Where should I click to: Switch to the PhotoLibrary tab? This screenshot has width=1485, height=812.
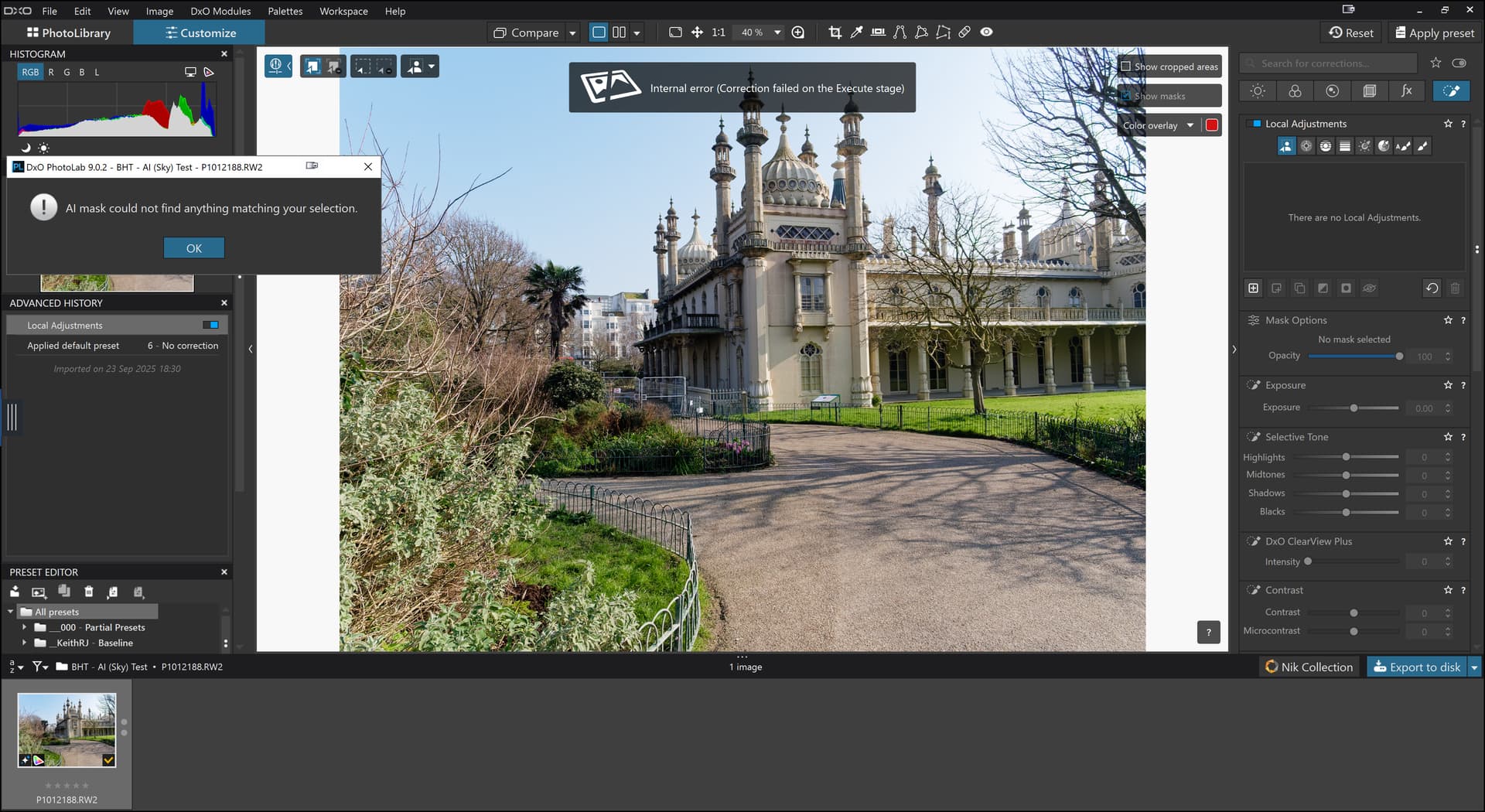point(68,32)
